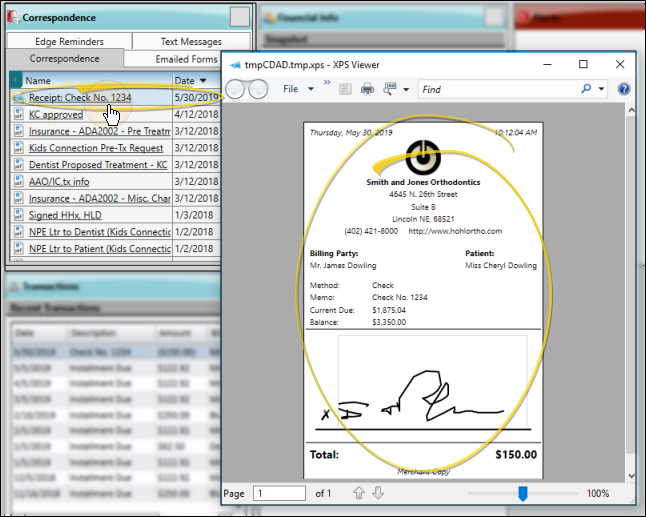Click the document outline icon in toolbar
The width and height of the screenshot is (646, 517).
pyautogui.click(x=345, y=89)
